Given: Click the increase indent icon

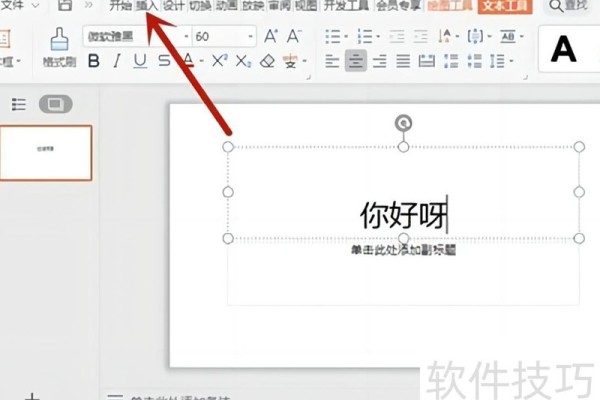Looking at the screenshot, I should (420, 37).
